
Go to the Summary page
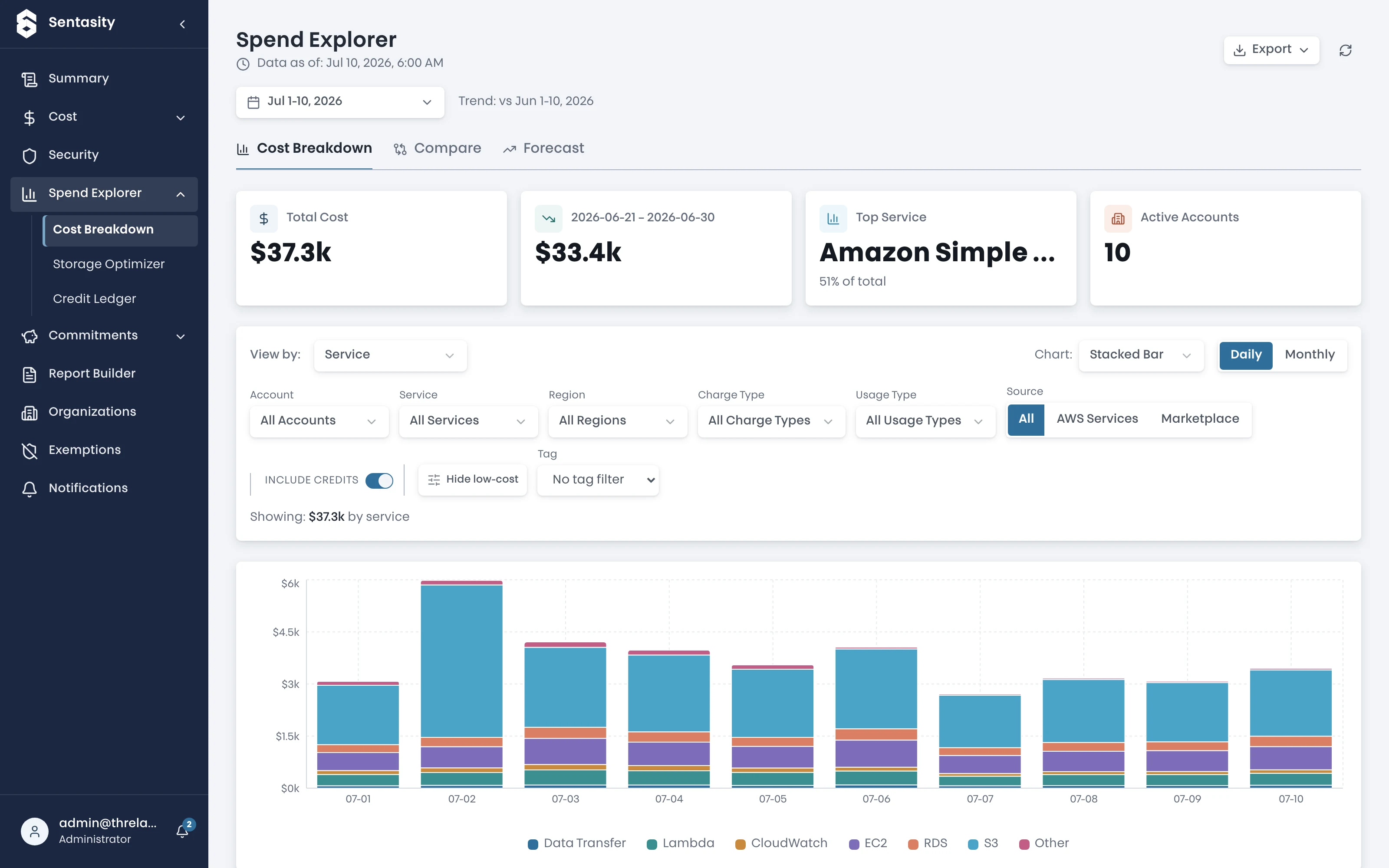[104, 79]
